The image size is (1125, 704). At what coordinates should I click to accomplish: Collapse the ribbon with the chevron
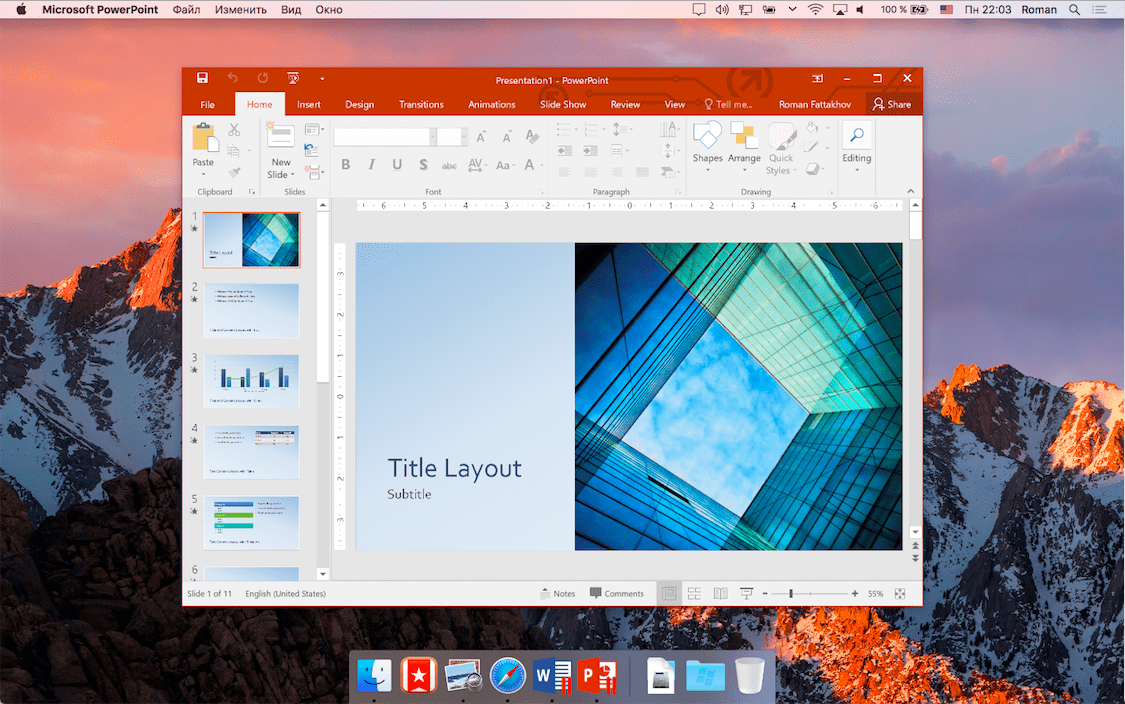coord(910,191)
